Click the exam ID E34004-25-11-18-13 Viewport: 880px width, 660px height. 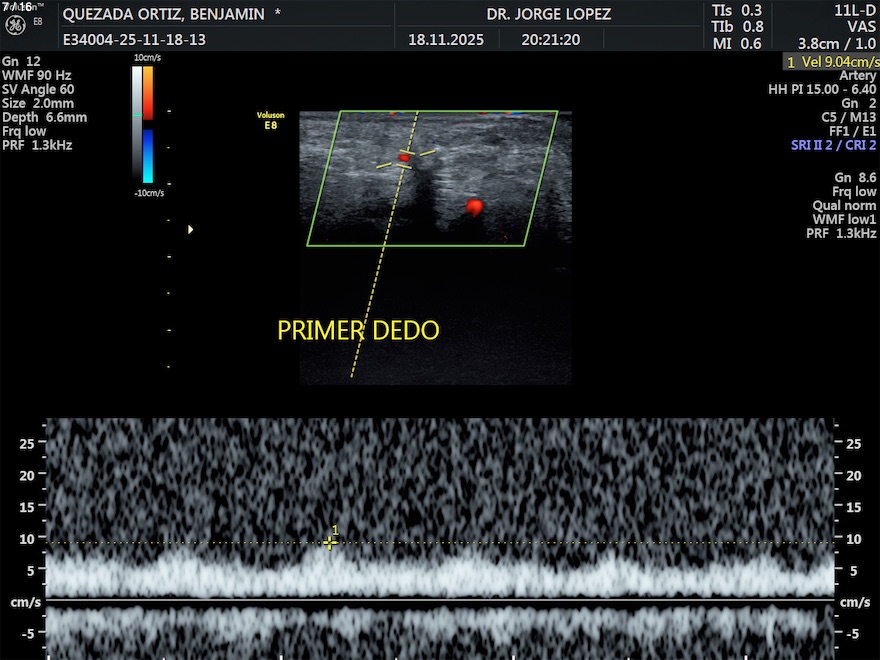tap(134, 40)
